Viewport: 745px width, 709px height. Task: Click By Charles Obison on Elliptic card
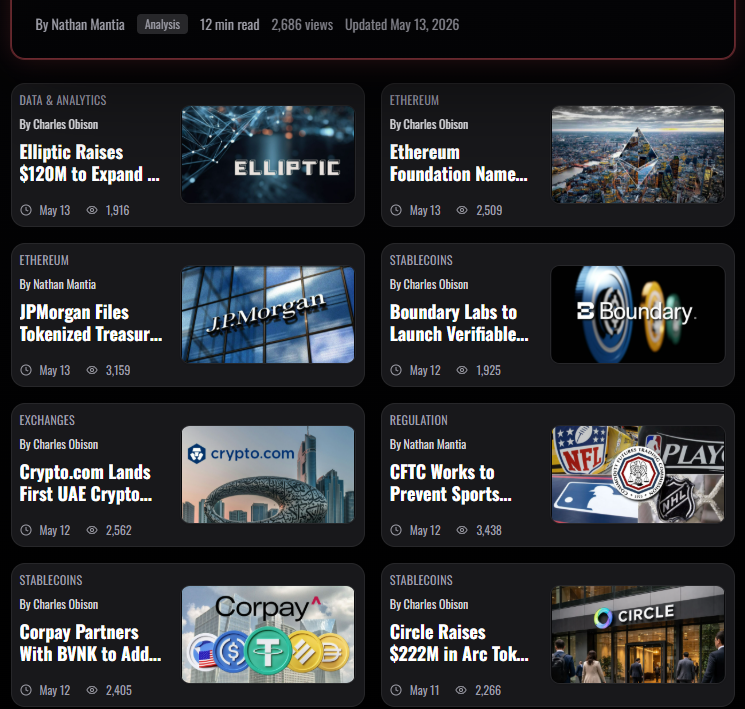[59, 125]
